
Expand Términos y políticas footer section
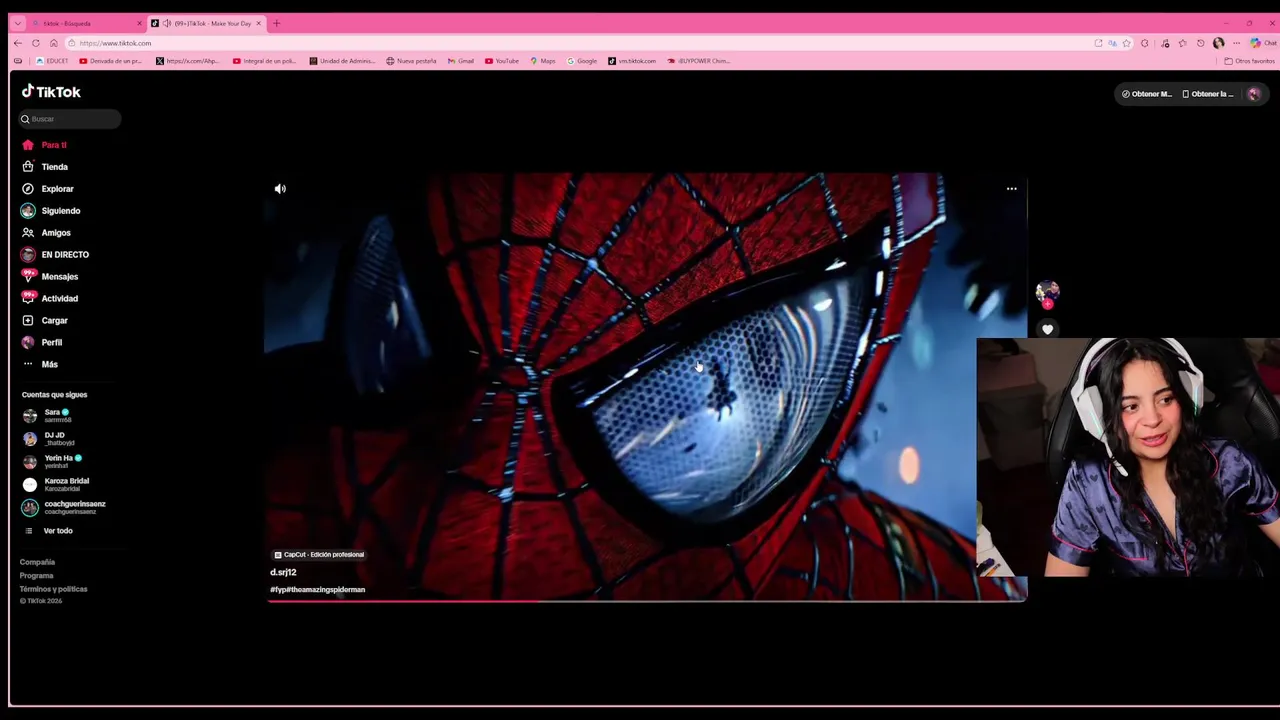click(x=53, y=589)
